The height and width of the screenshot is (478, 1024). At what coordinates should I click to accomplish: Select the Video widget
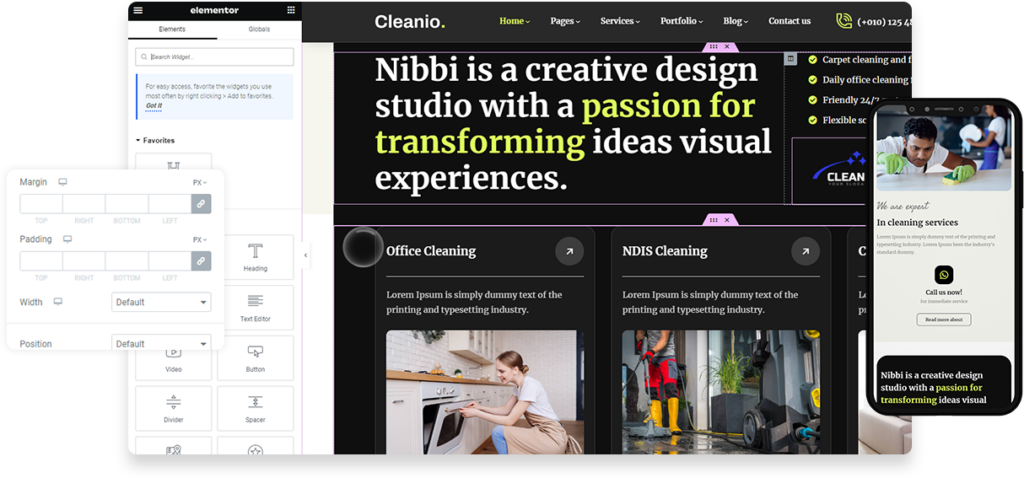coord(174,358)
